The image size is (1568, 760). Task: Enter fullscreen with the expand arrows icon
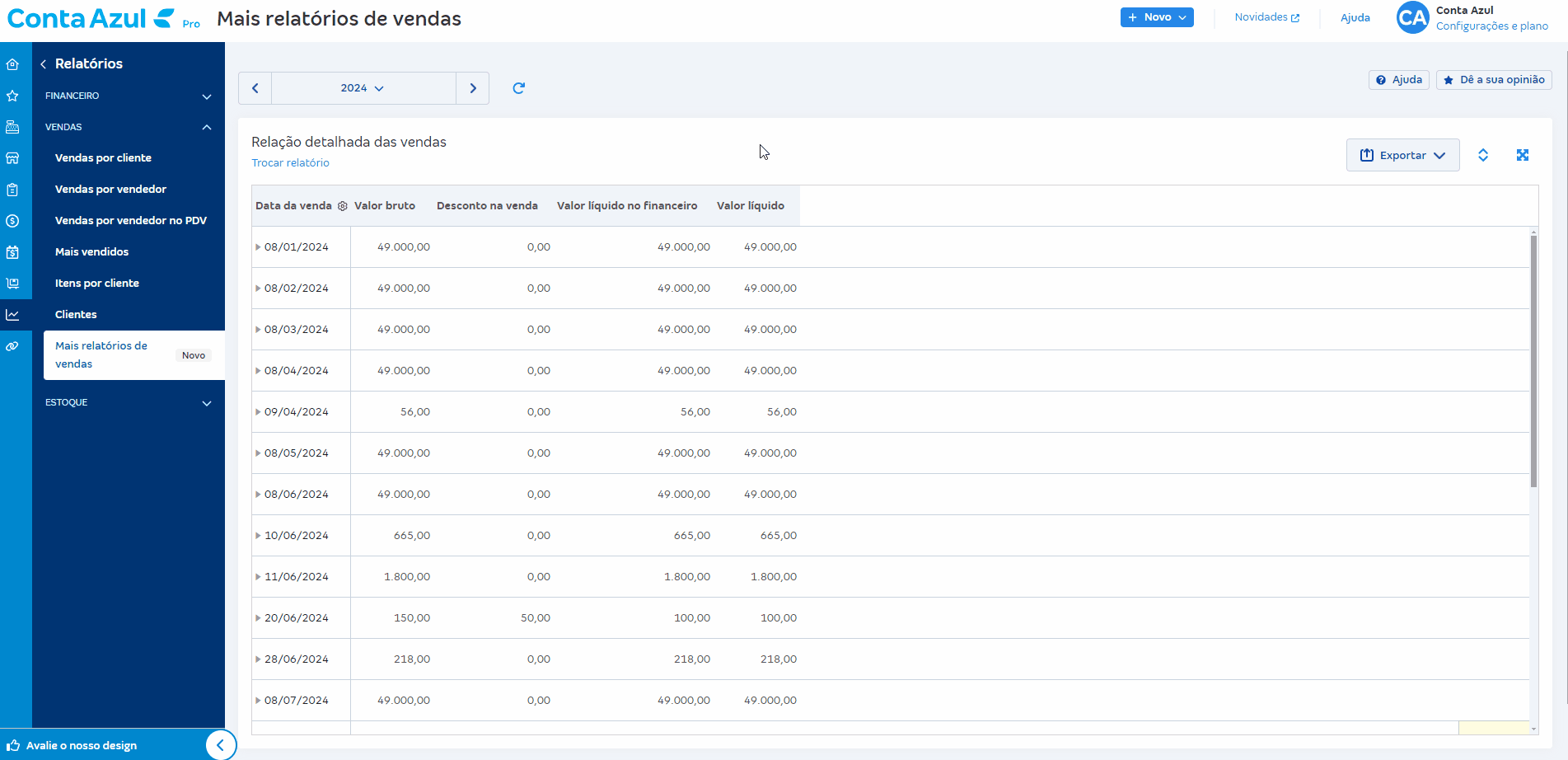[1523, 155]
